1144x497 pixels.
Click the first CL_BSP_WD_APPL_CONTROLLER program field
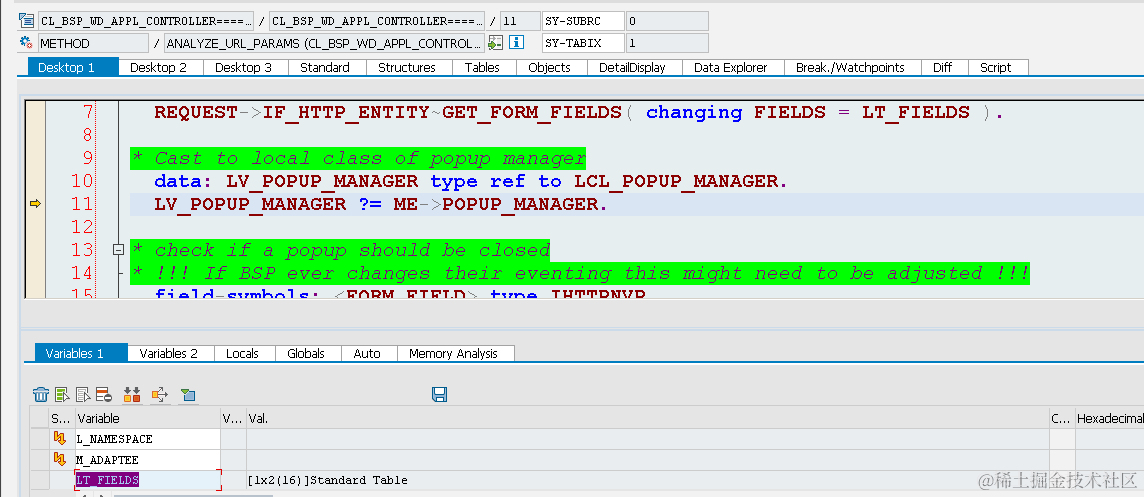[146, 21]
